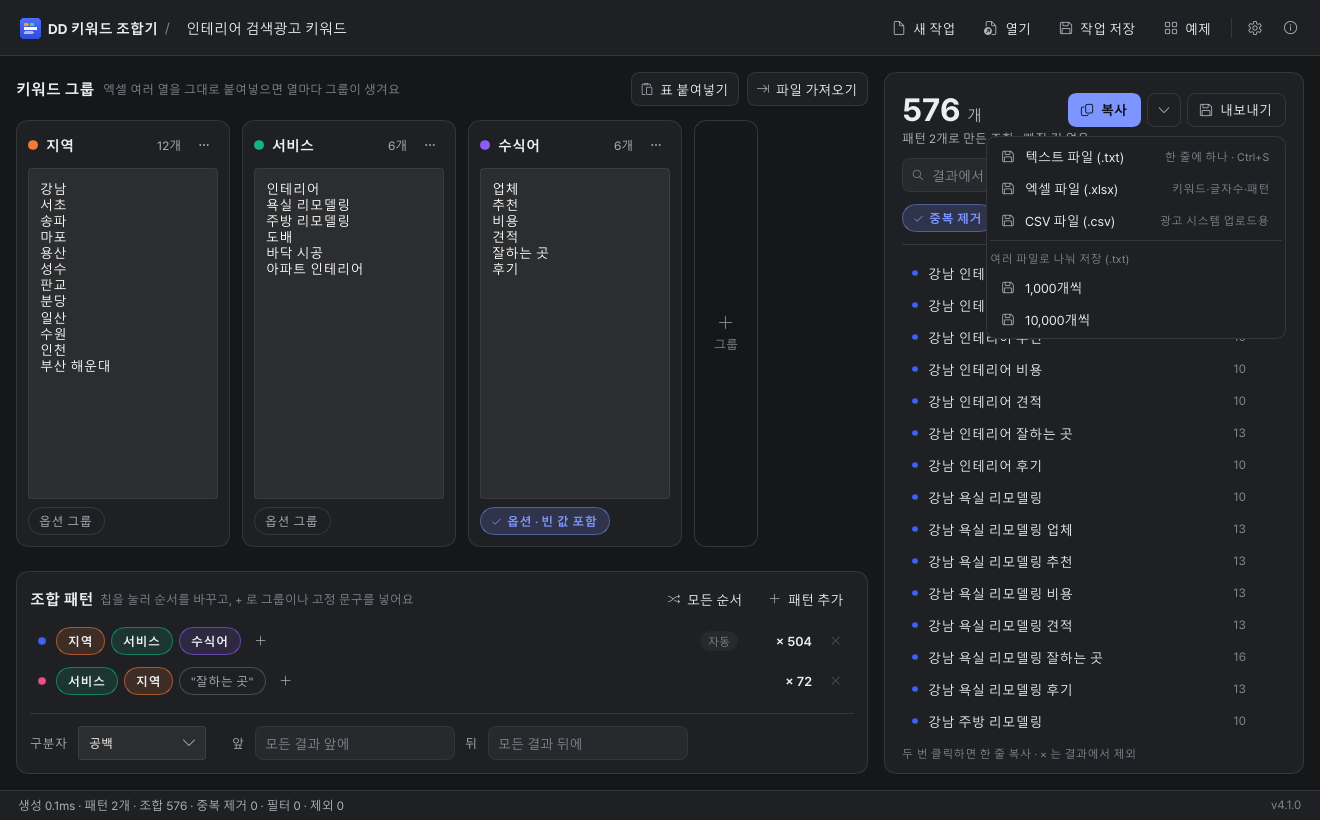Open the 예제 examples

[x=1187, y=28]
